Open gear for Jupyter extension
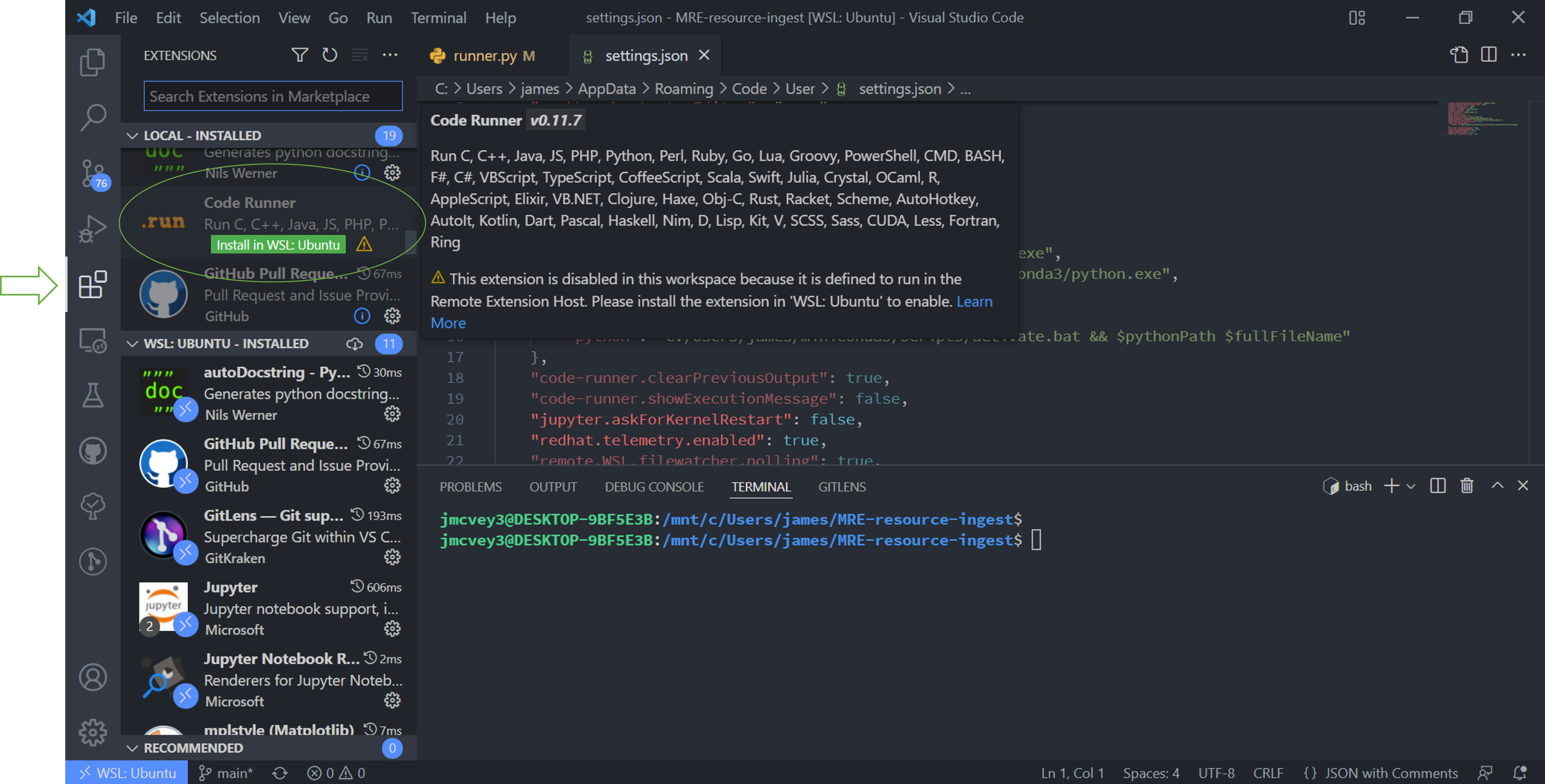This screenshot has width=1545, height=784. pyautogui.click(x=392, y=629)
